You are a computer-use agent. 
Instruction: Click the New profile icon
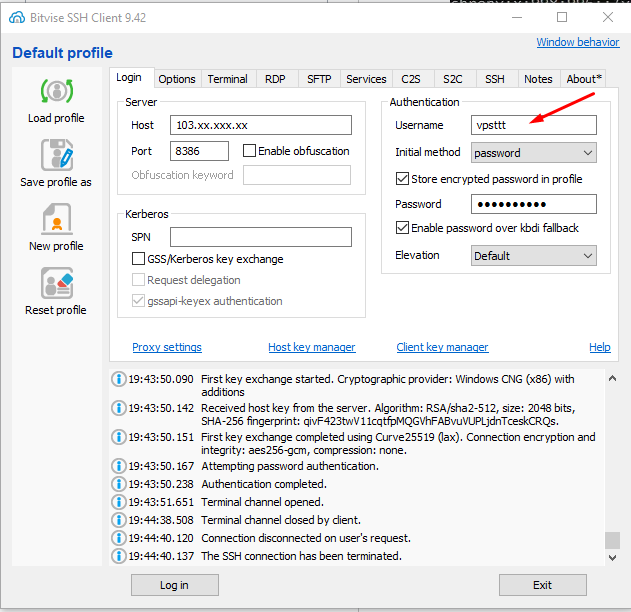pos(57,219)
